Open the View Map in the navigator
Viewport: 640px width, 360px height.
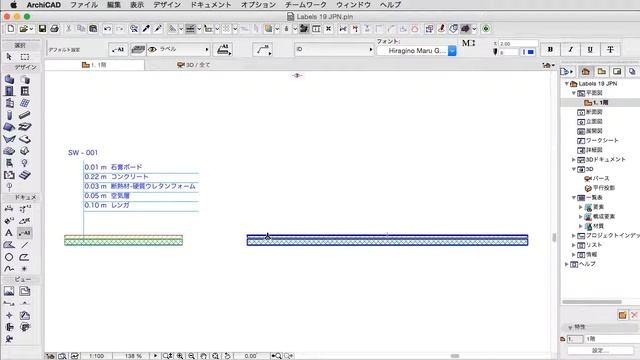point(601,72)
